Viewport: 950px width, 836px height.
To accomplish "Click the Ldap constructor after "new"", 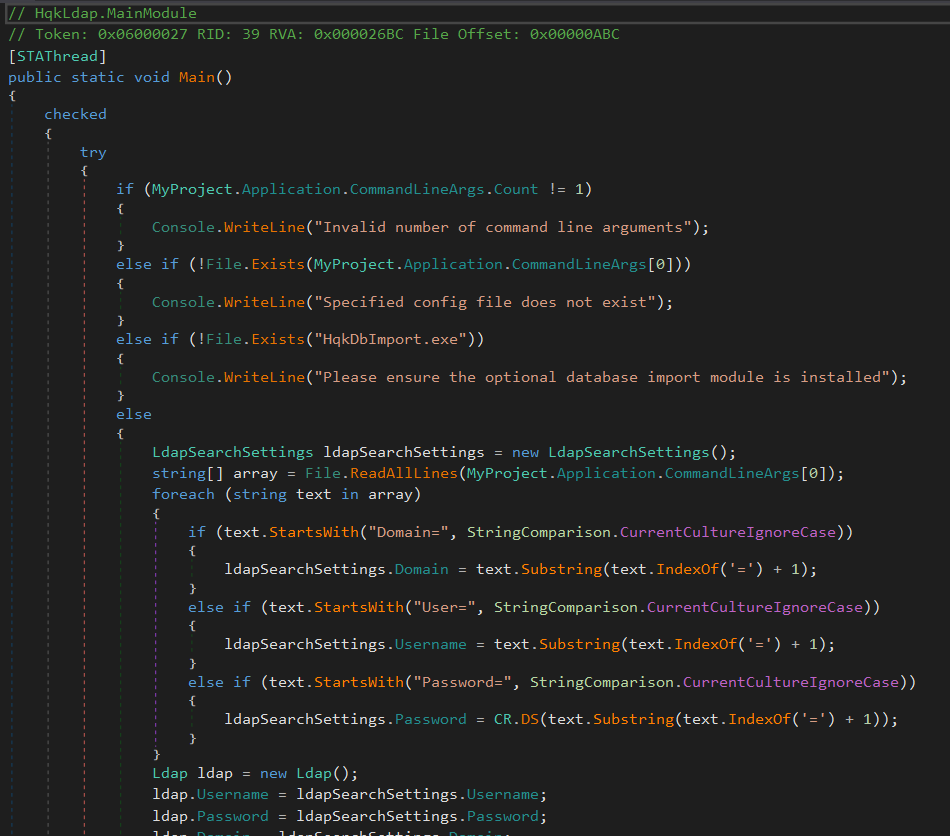I will tap(314, 774).
